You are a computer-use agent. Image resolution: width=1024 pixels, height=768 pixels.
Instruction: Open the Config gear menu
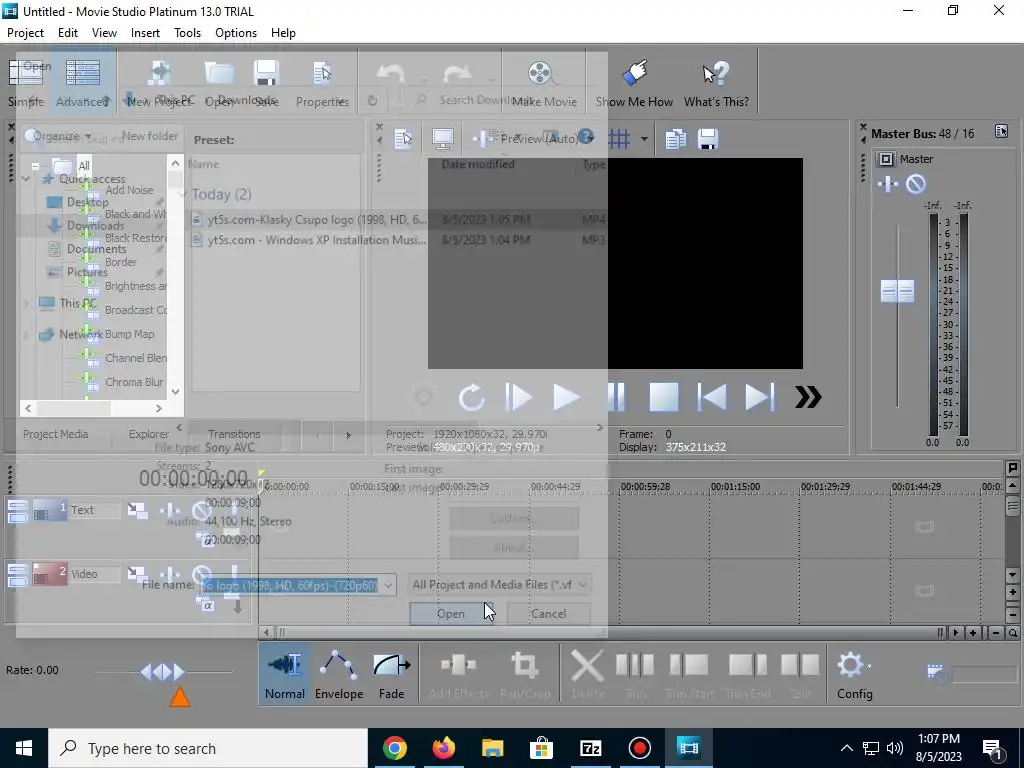click(854, 675)
